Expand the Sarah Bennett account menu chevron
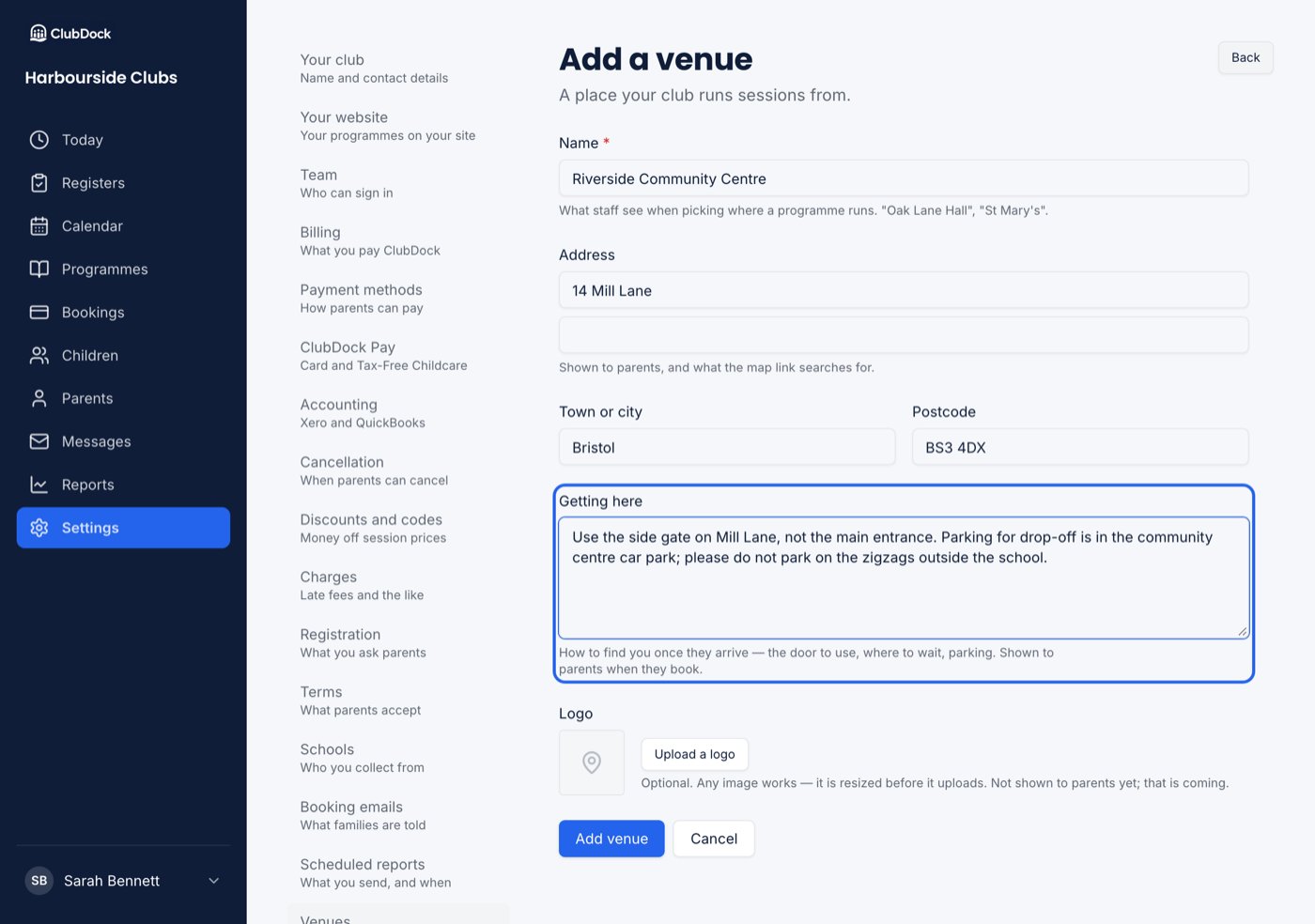Viewport: 1315px width, 924px height. click(x=214, y=881)
